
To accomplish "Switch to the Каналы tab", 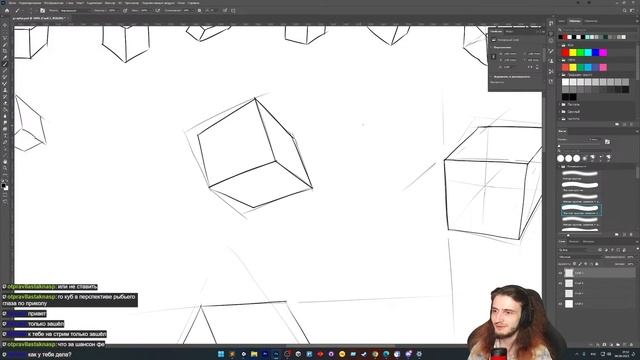I will 574,242.
